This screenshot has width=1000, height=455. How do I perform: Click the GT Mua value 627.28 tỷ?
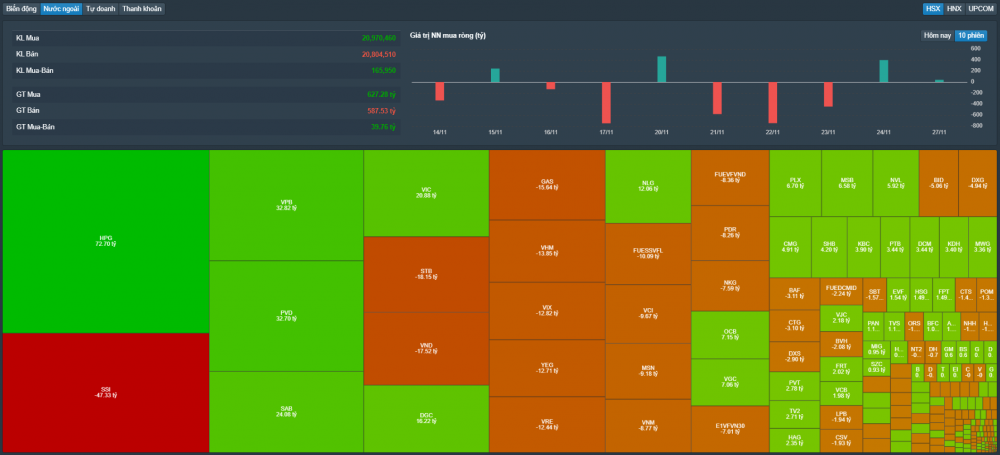click(x=381, y=94)
